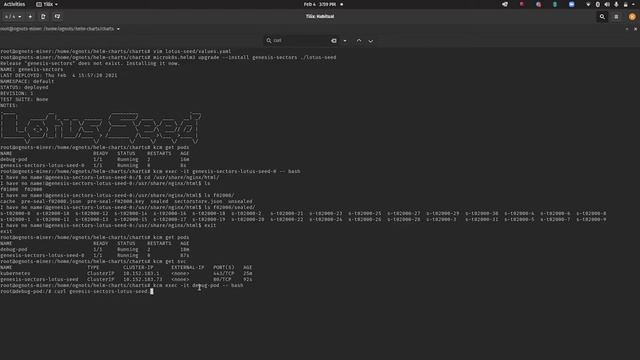The image size is (640, 360).
Task: Find next search match
Action: (371, 41)
